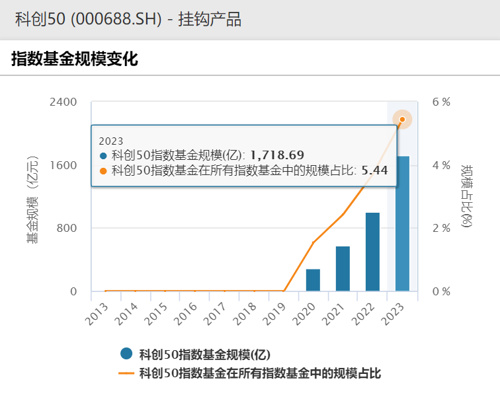Click the 指数基金规模变化 section title

(75, 59)
